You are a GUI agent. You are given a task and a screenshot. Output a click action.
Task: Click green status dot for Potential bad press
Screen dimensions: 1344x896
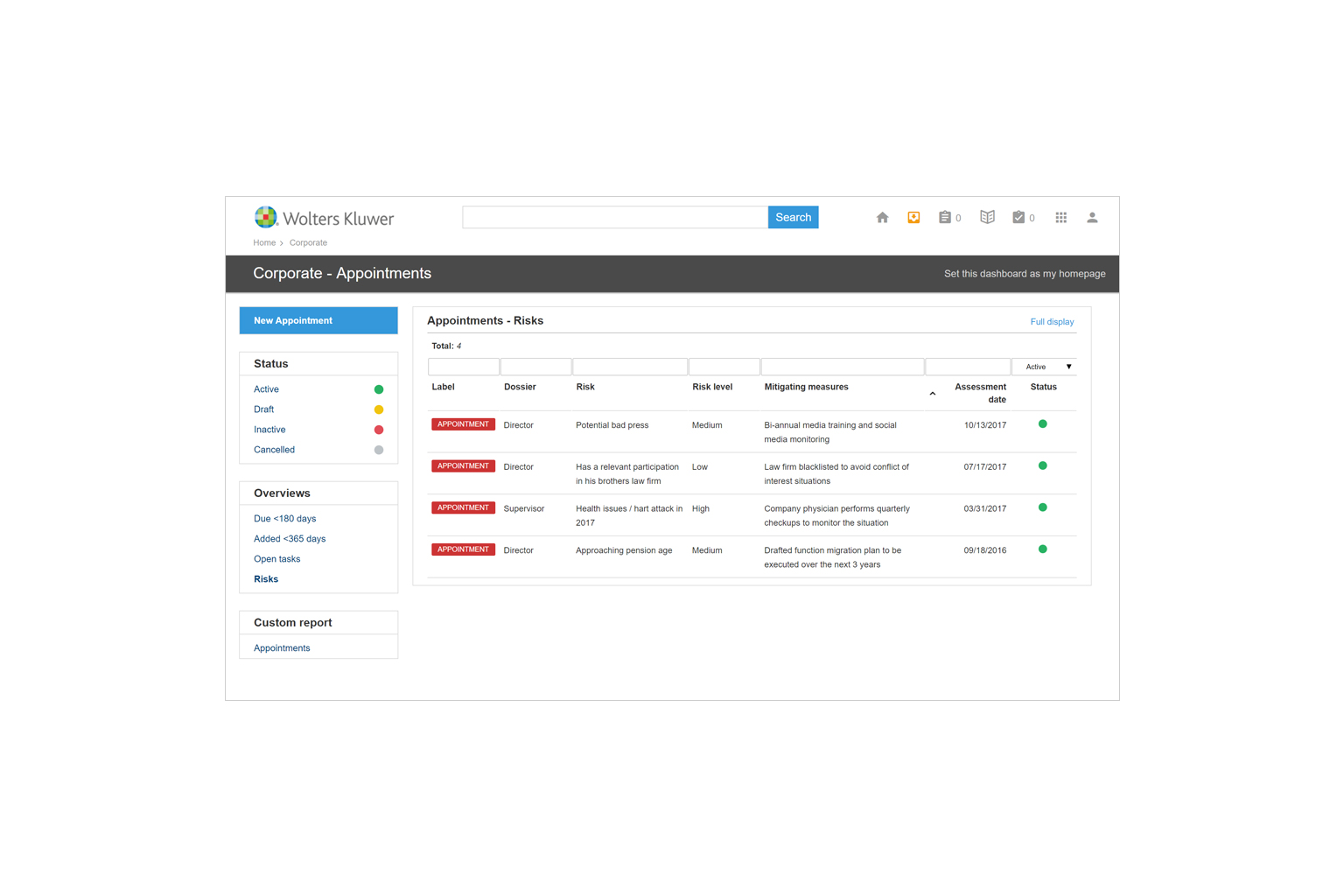point(1042,424)
